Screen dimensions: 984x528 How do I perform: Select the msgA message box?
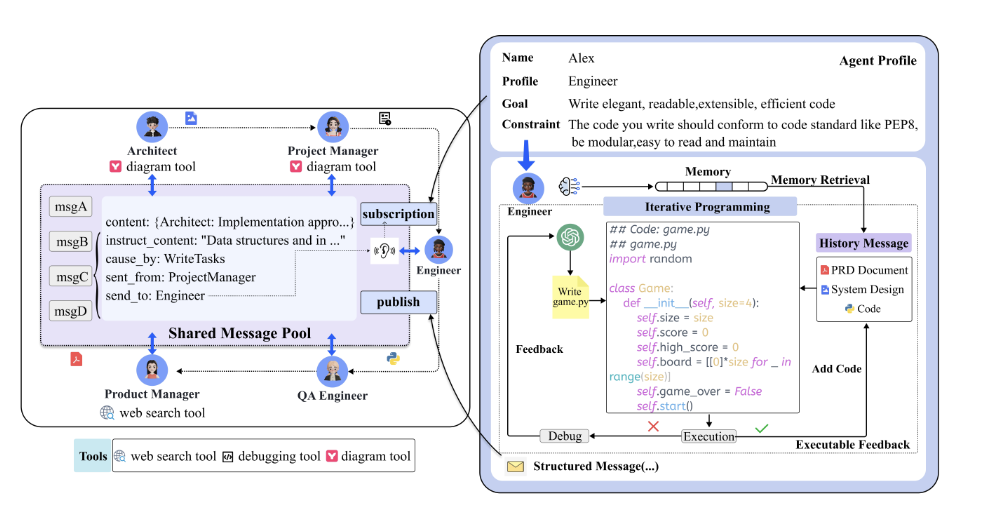pos(70,207)
